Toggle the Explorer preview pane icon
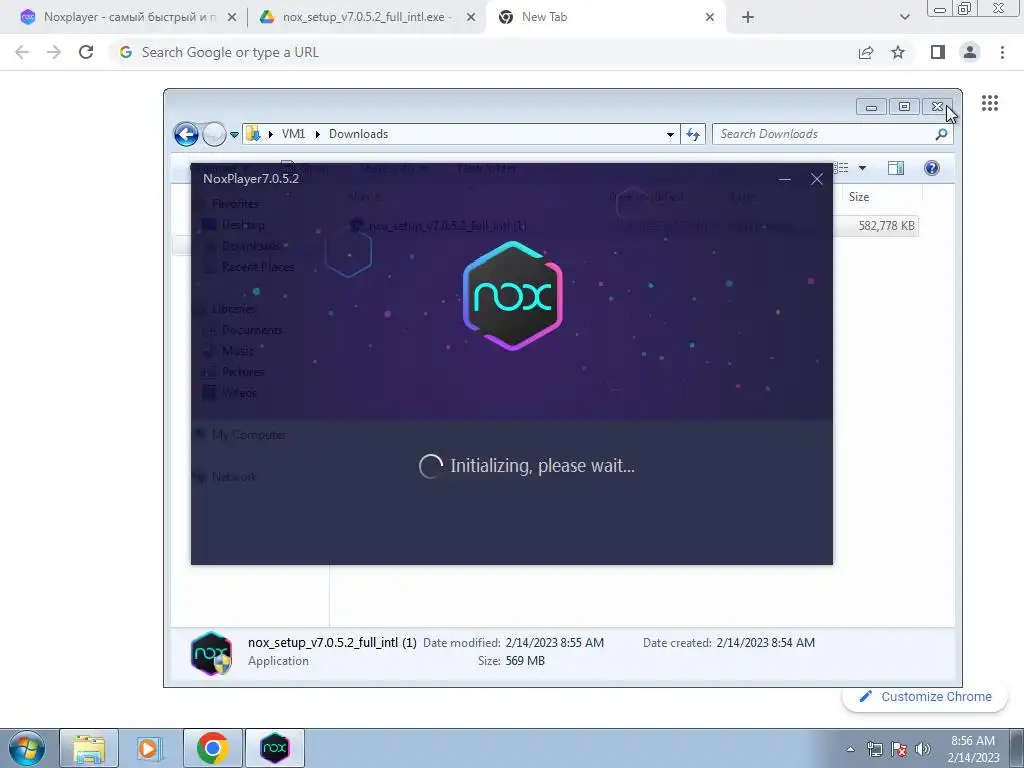Viewport: 1024px width, 768px height. (896, 168)
